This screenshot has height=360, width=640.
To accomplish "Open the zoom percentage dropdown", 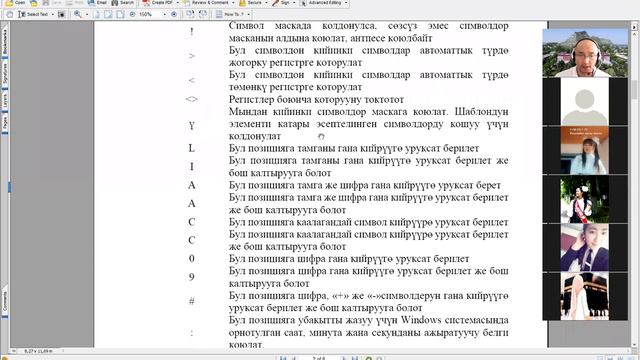I will click(x=164, y=14).
